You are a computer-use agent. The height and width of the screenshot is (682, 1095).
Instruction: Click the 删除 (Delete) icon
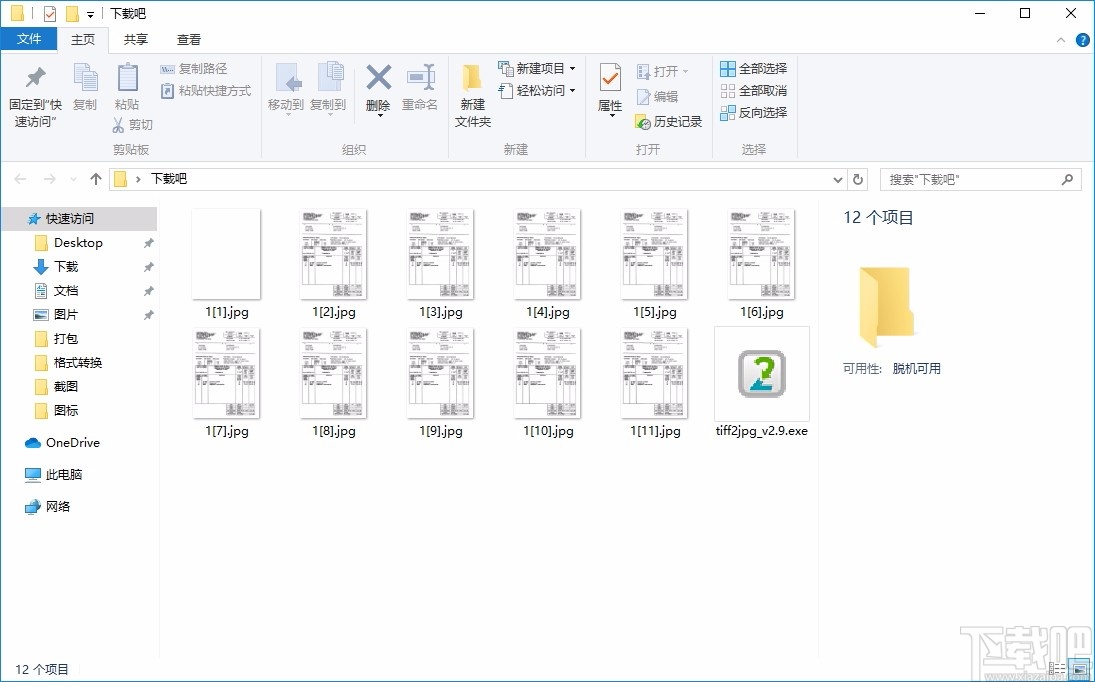[x=378, y=90]
